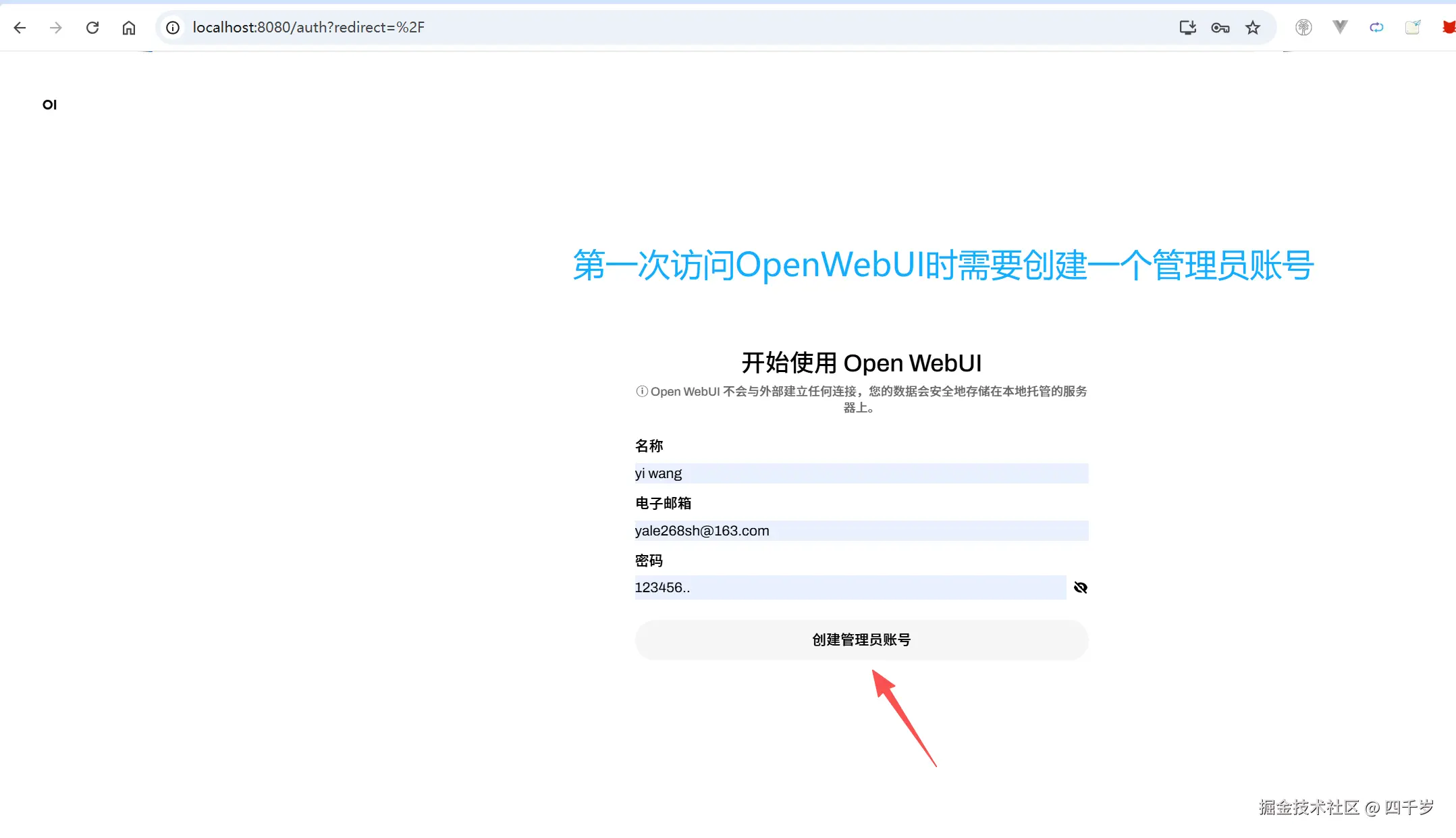Toggle password visibility with the eye icon
This screenshot has width=1456, height=838.
coord(1080,587)
